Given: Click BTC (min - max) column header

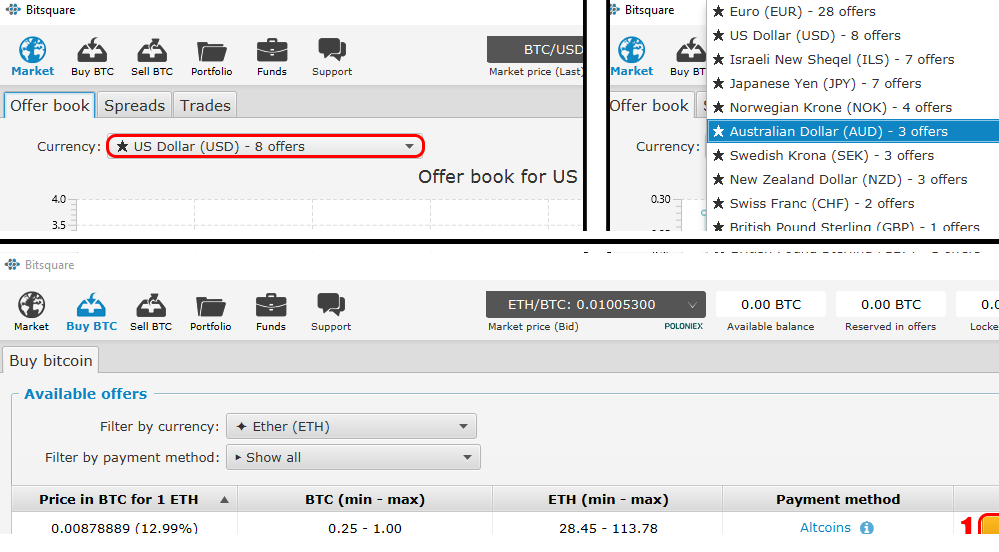Looking at the screenshot, I should pos(365,499).
